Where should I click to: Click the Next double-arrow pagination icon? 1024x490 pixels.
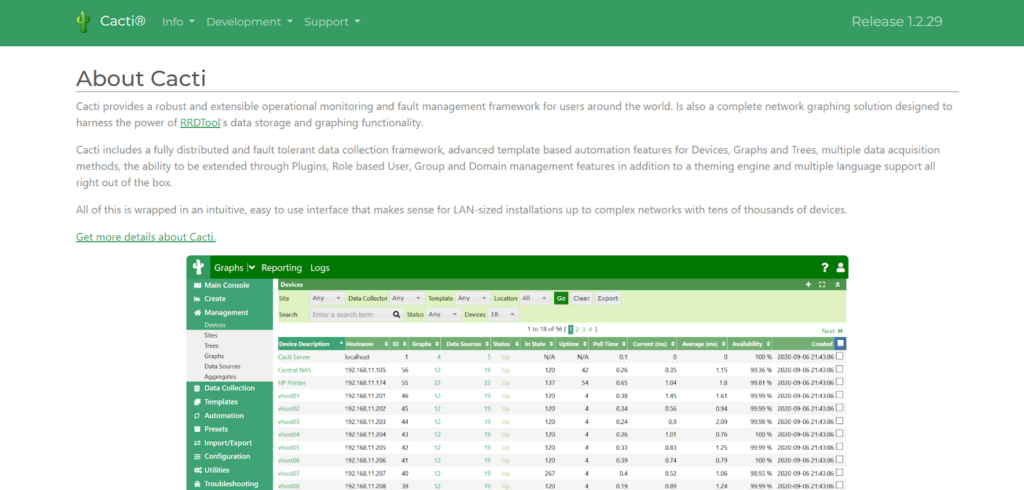tap(840, 331)
